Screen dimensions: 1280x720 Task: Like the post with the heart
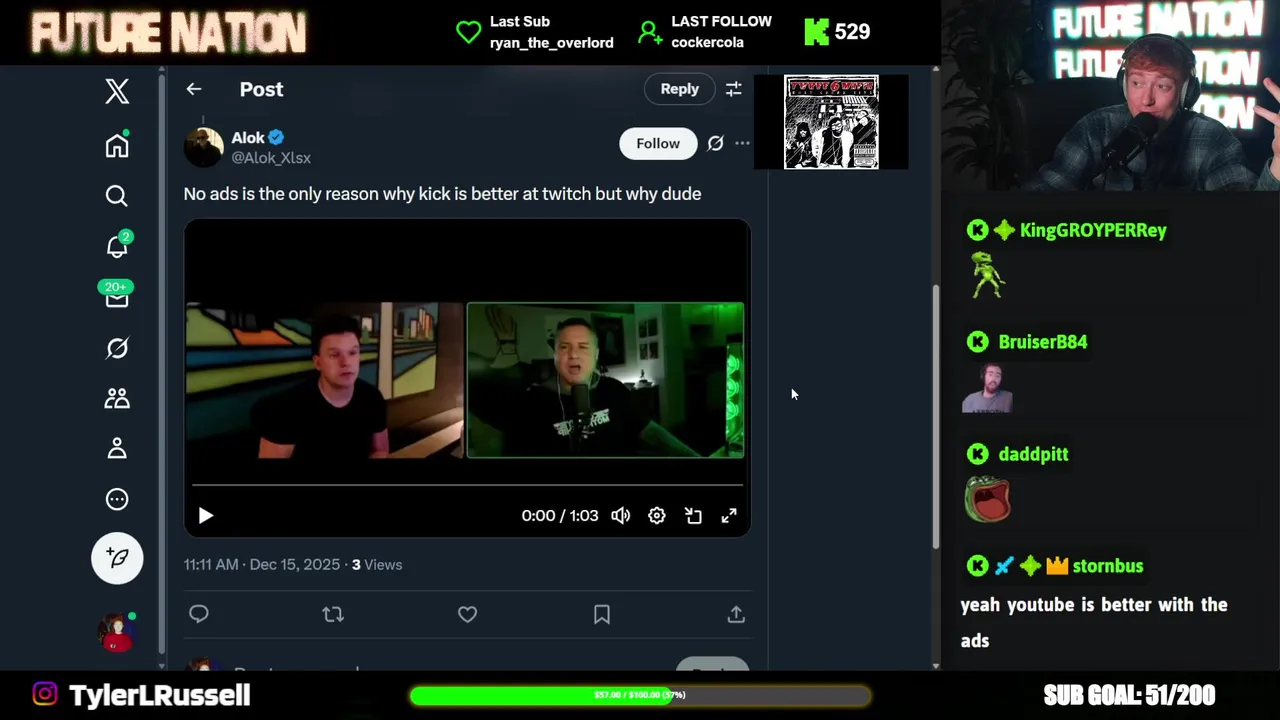point(467,614)
